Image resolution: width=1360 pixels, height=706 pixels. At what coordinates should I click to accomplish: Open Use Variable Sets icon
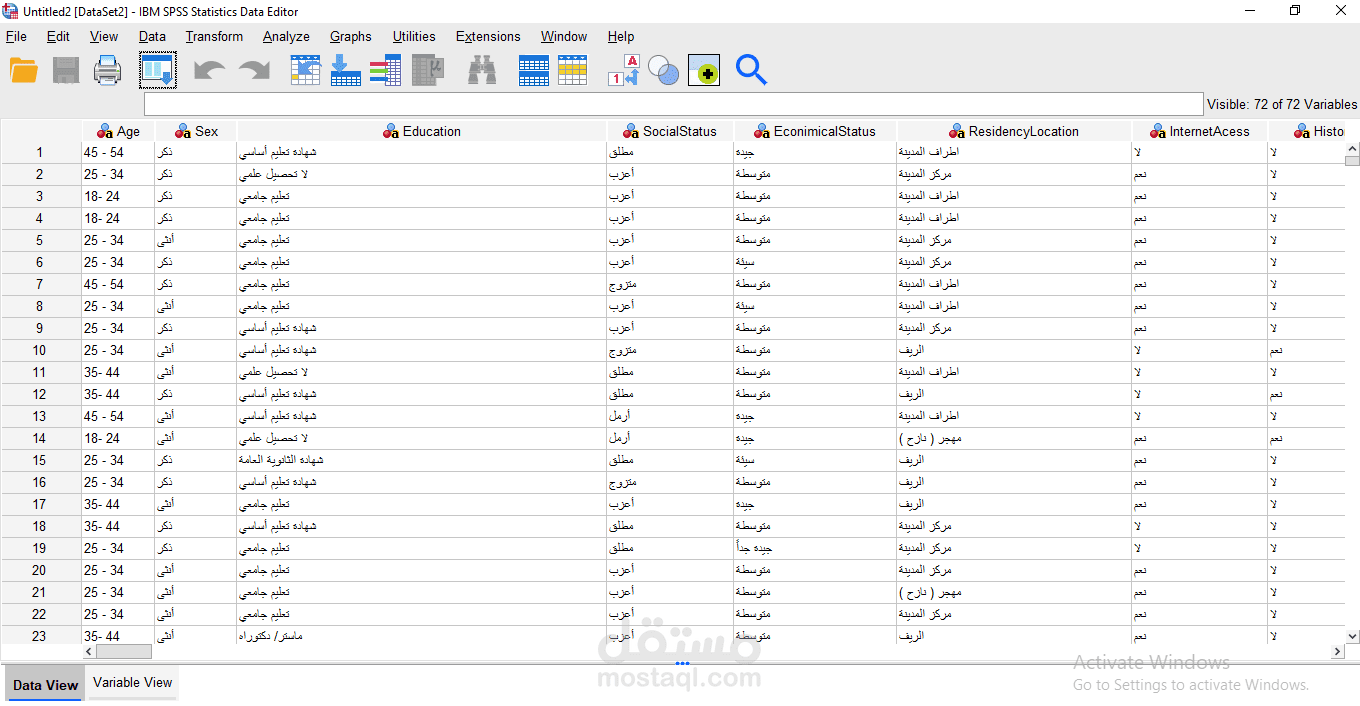[663, 70]
